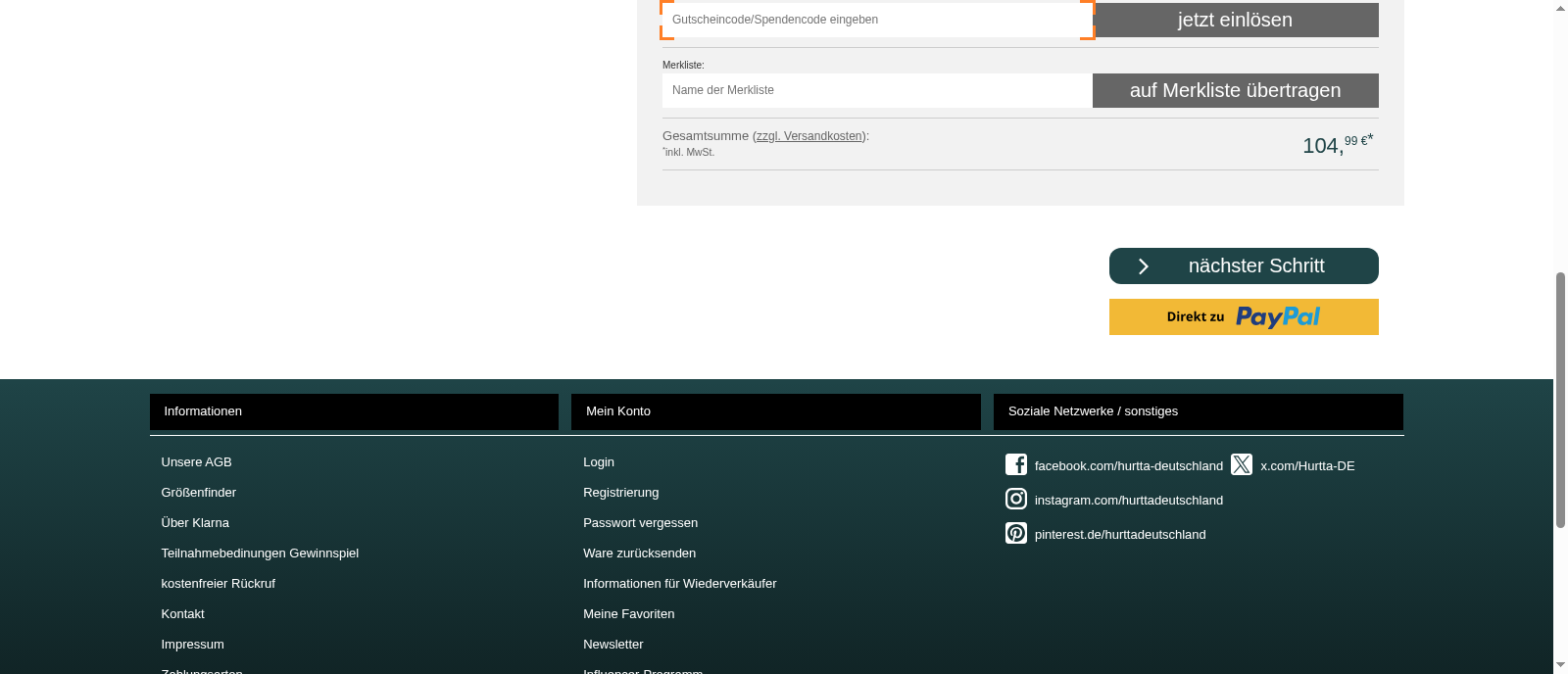Image resolution: width=1568 pixels, height=674 pixels.
Task: Open Login link in Mein Konto
Action: [x=599, y=462]
